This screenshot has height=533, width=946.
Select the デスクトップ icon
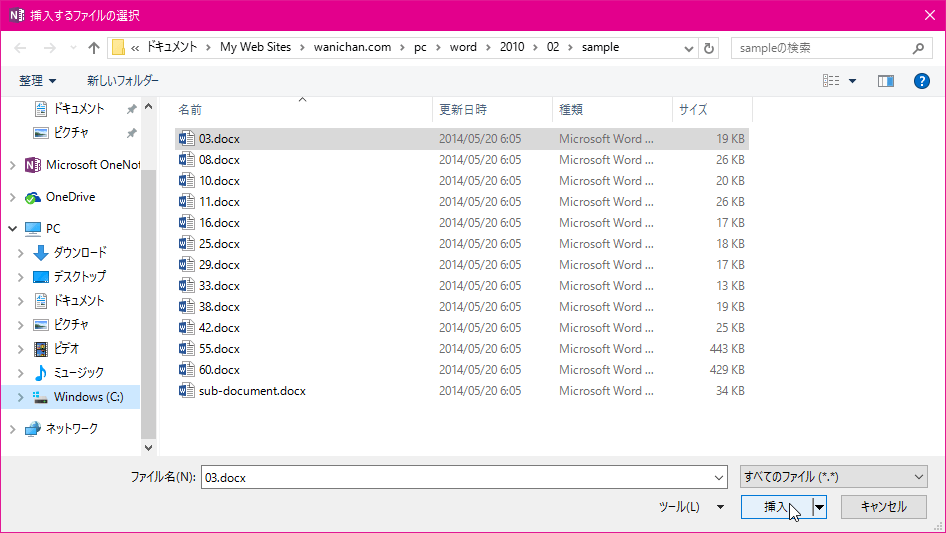point(40,277)
